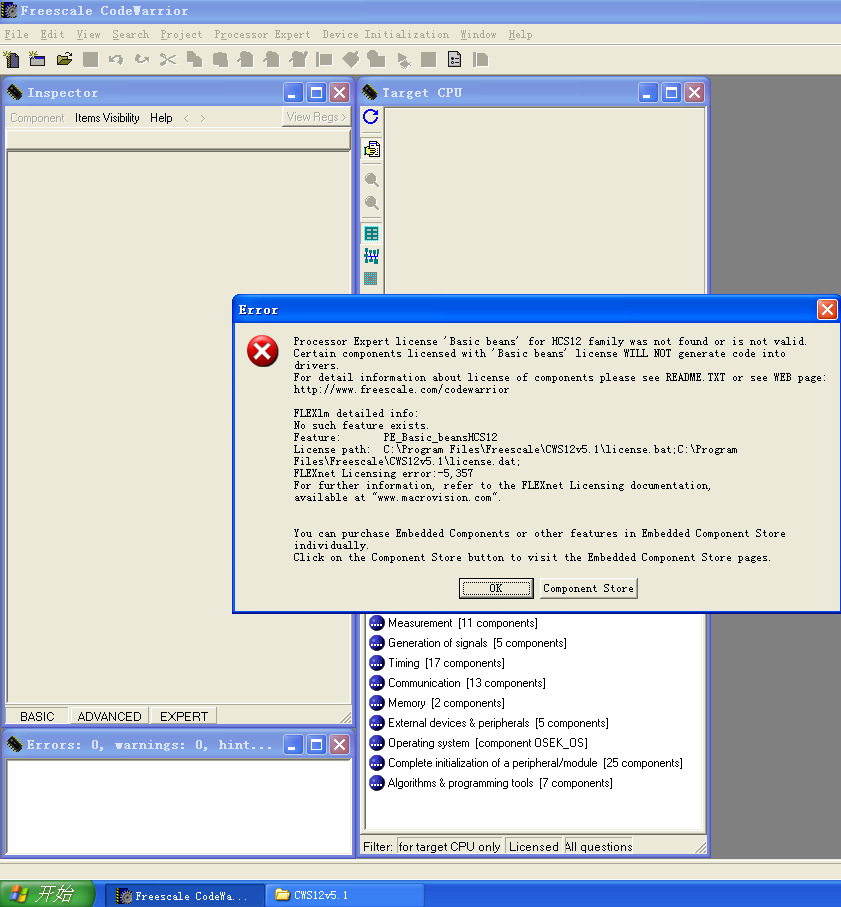Click the Errors window title chip icon
Screen dimensions: 841x907
point(14,744)
